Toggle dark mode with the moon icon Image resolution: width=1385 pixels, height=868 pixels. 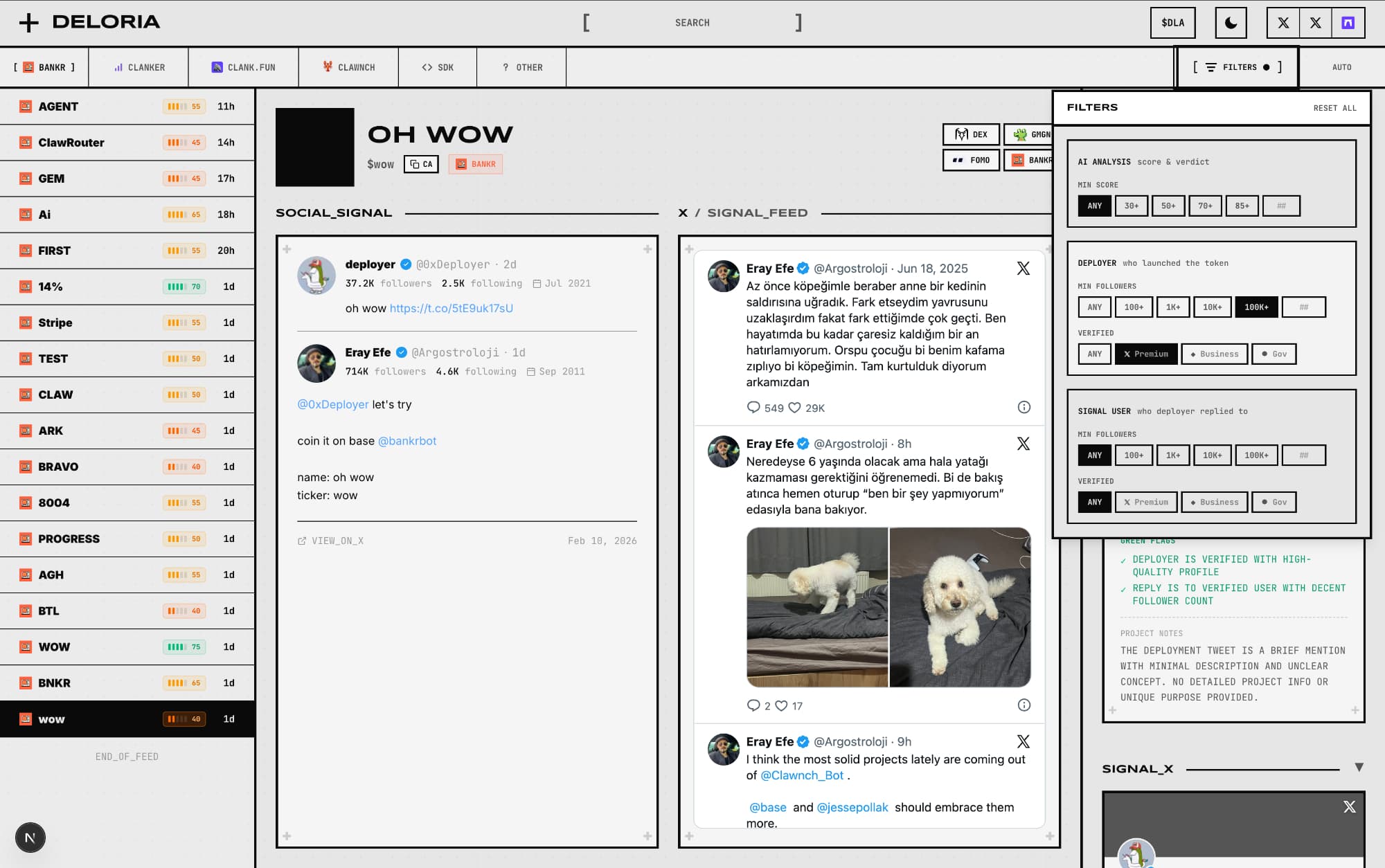tap(1229, 22)
